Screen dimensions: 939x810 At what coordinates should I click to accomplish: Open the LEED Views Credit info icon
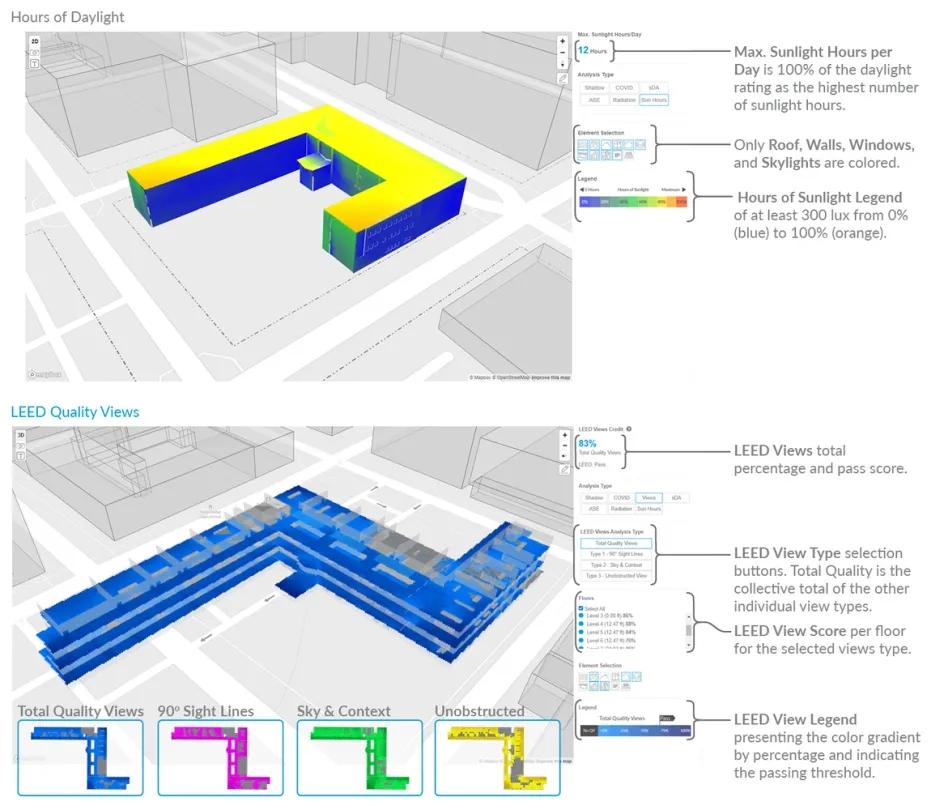(629, 429)
